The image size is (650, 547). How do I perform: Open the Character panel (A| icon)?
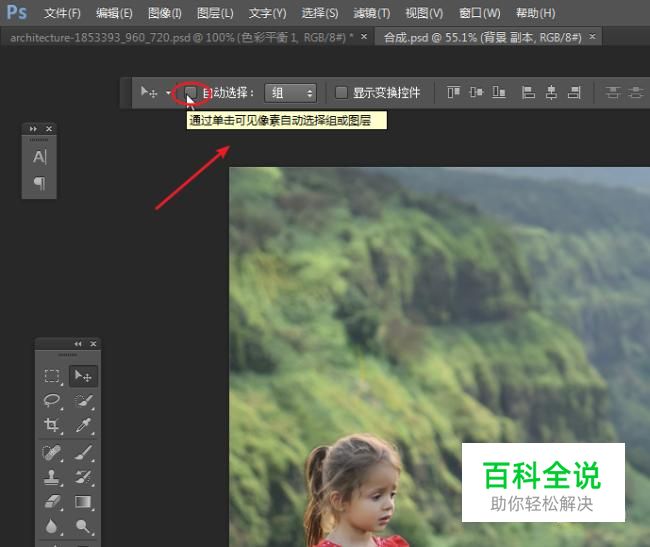tap(39, 157)
